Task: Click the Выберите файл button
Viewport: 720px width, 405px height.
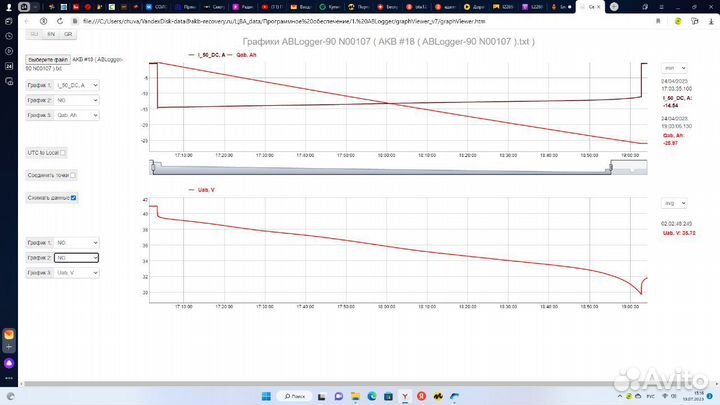Action: coord(47,59)
